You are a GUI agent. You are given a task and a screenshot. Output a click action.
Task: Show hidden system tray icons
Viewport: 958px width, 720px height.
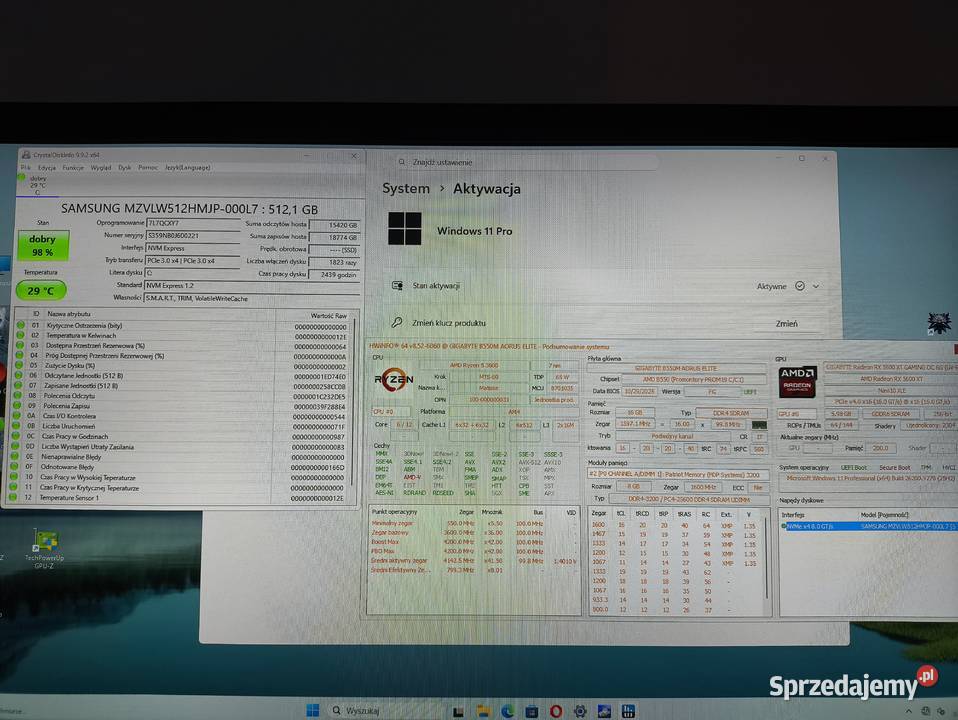click(909, 711)
